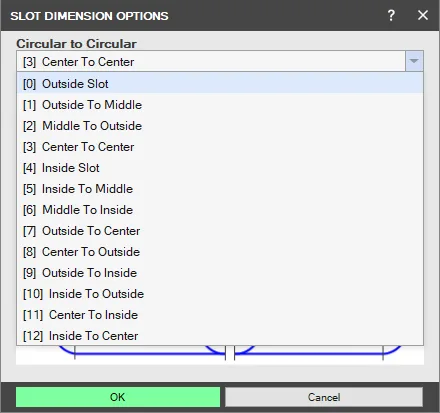Pick [11] Center To Inside
This screenshot has height=413, width=440.
(x=220, y=315)
